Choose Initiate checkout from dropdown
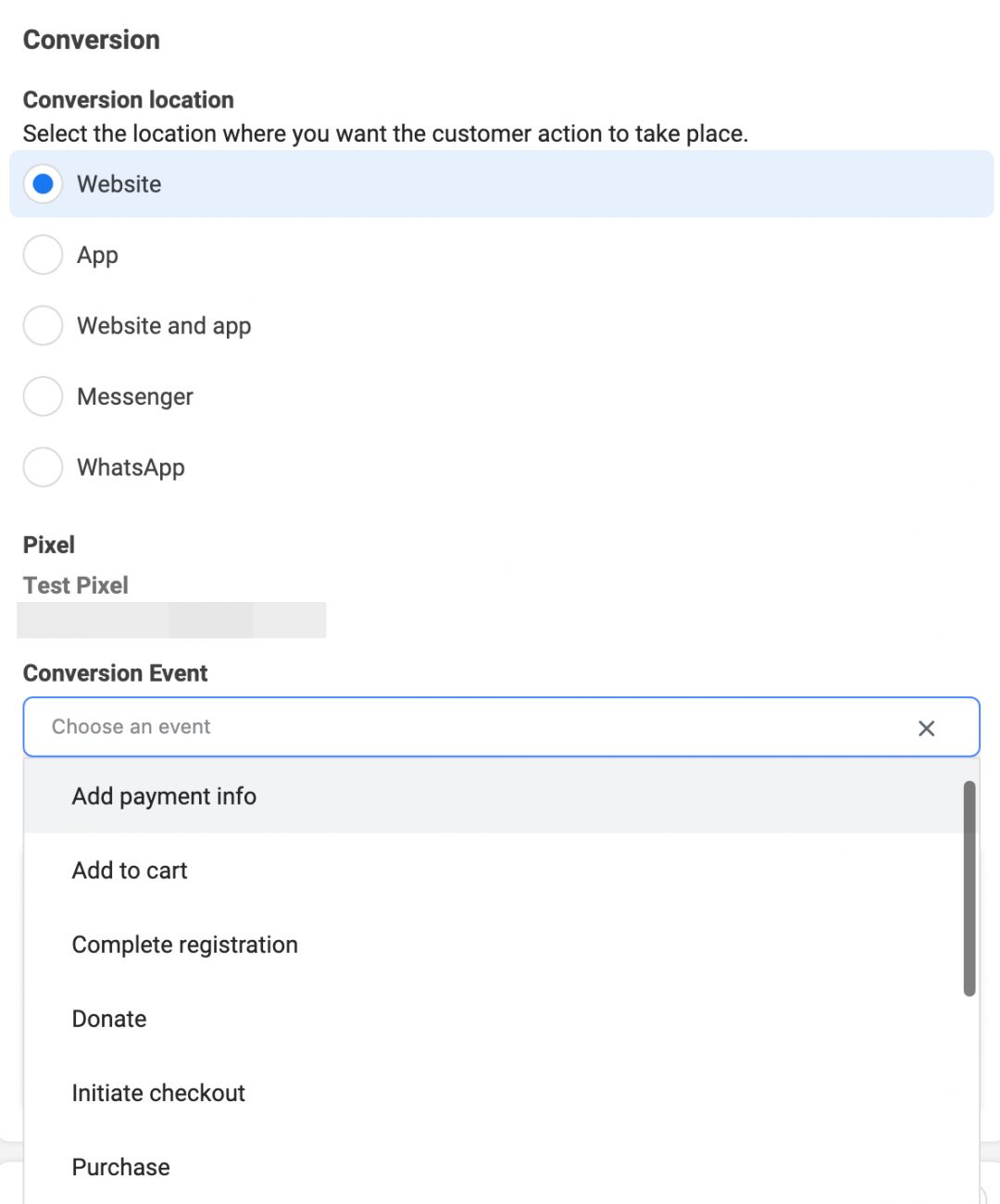The height and width of the screenshot is (1204, 1000). tap(158, 1093)
